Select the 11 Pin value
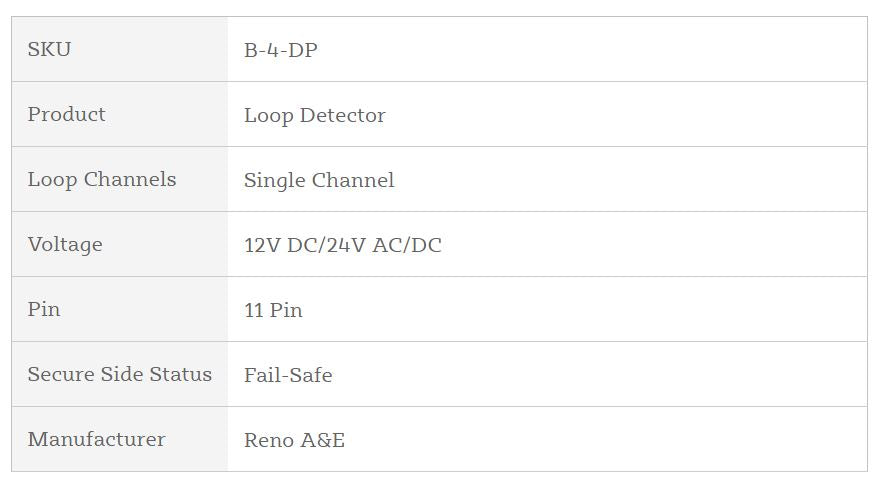This screenshot has height=491, width=886. pyautogui.click(x=273, y=310)
